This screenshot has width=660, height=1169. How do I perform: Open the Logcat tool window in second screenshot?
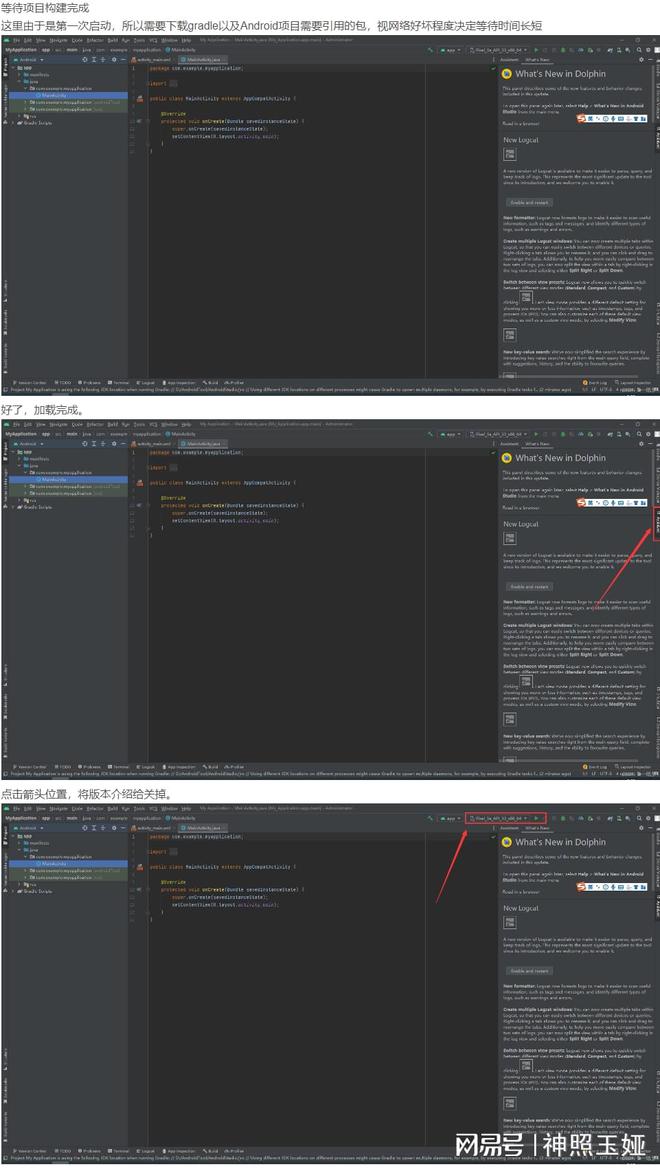(146, 766)
